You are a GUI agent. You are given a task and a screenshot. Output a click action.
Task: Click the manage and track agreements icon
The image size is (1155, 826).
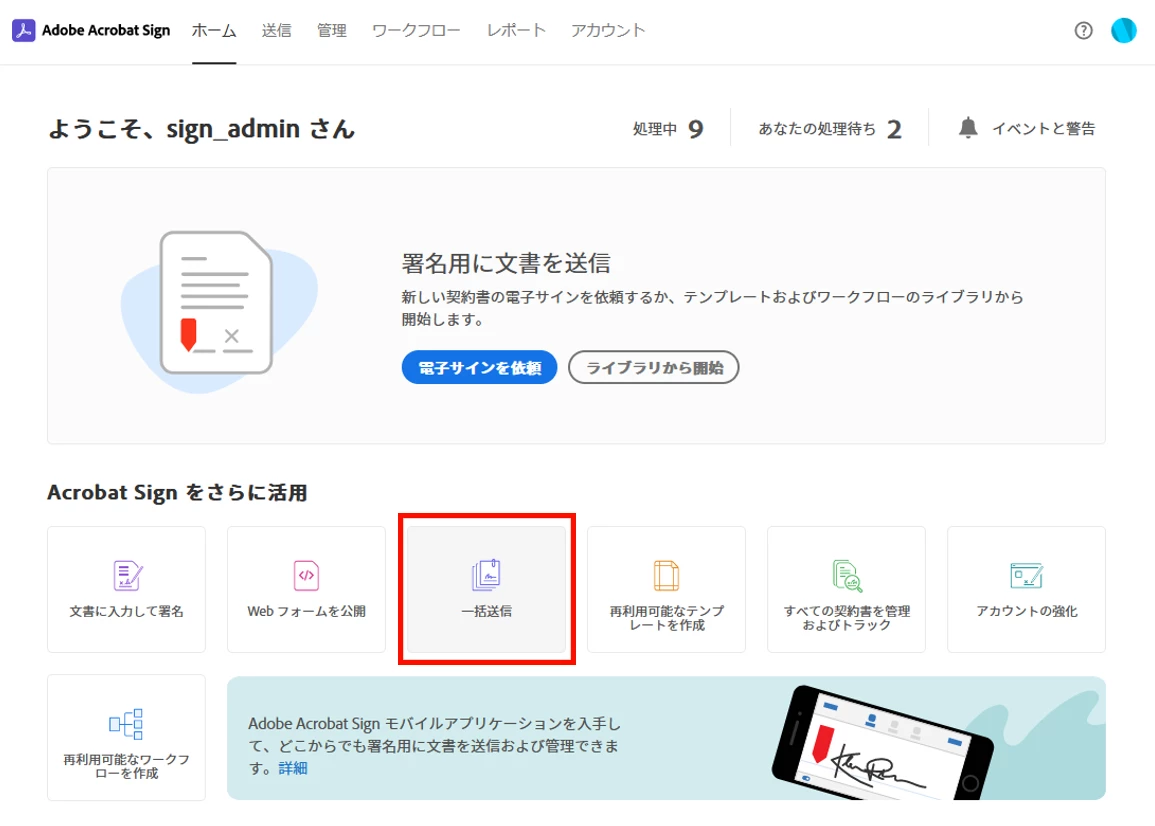[846, 575]
